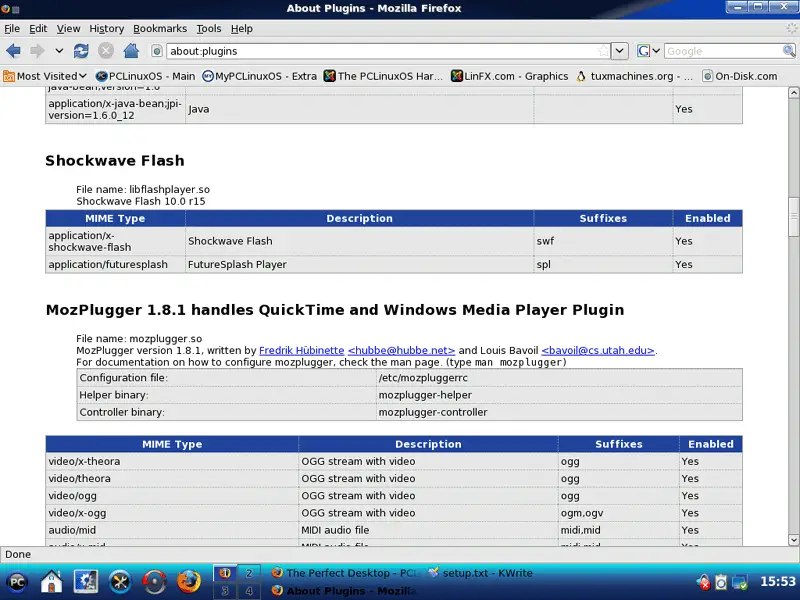The height and width of the screenshot is (600, 800).
Task: Click the vertical scrollbar thumb
Action: click(793, 216)
